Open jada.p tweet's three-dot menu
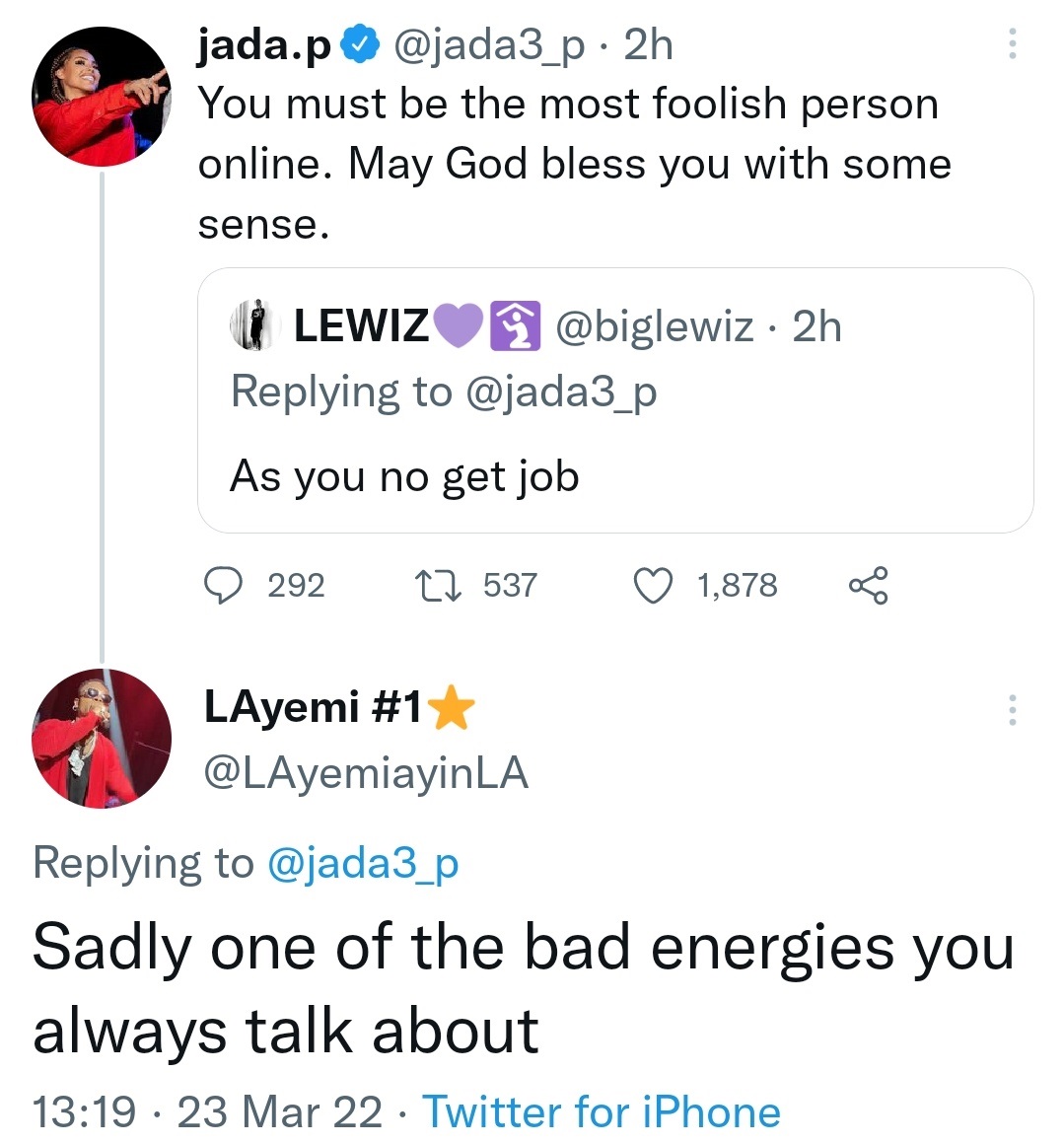Viewport: 1064px width, 1144px height. 1012,44
